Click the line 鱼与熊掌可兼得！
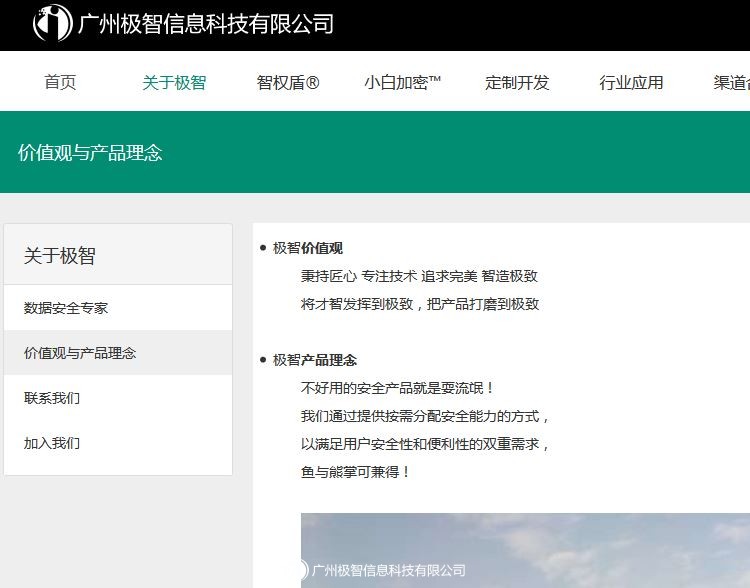The image size is (750, 588). point(356,472)
